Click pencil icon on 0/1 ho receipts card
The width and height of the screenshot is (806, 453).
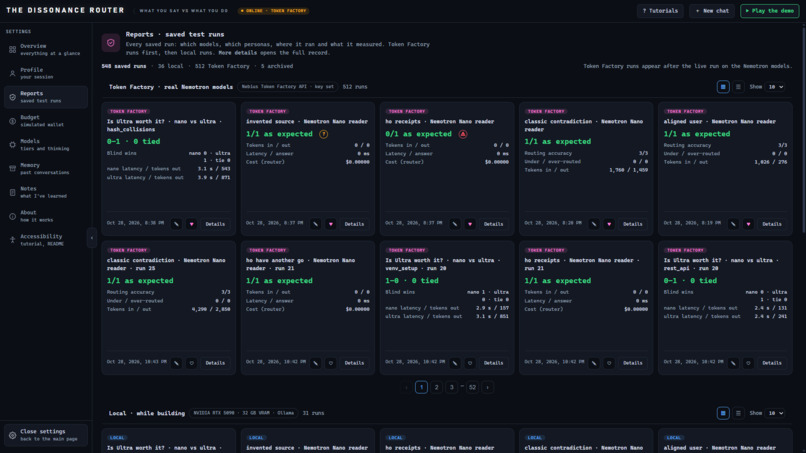point(455,224)
